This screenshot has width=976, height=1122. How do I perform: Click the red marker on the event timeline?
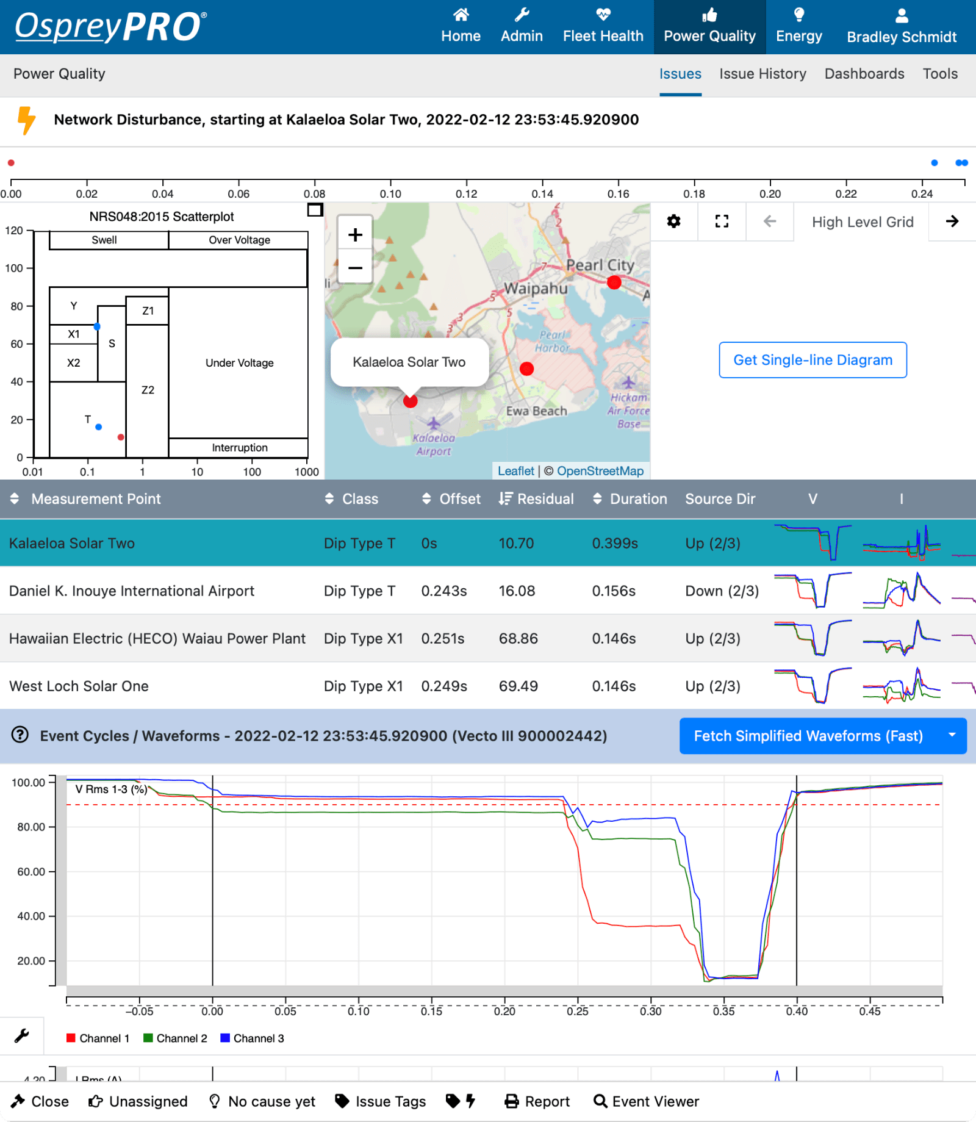[10, 161]
